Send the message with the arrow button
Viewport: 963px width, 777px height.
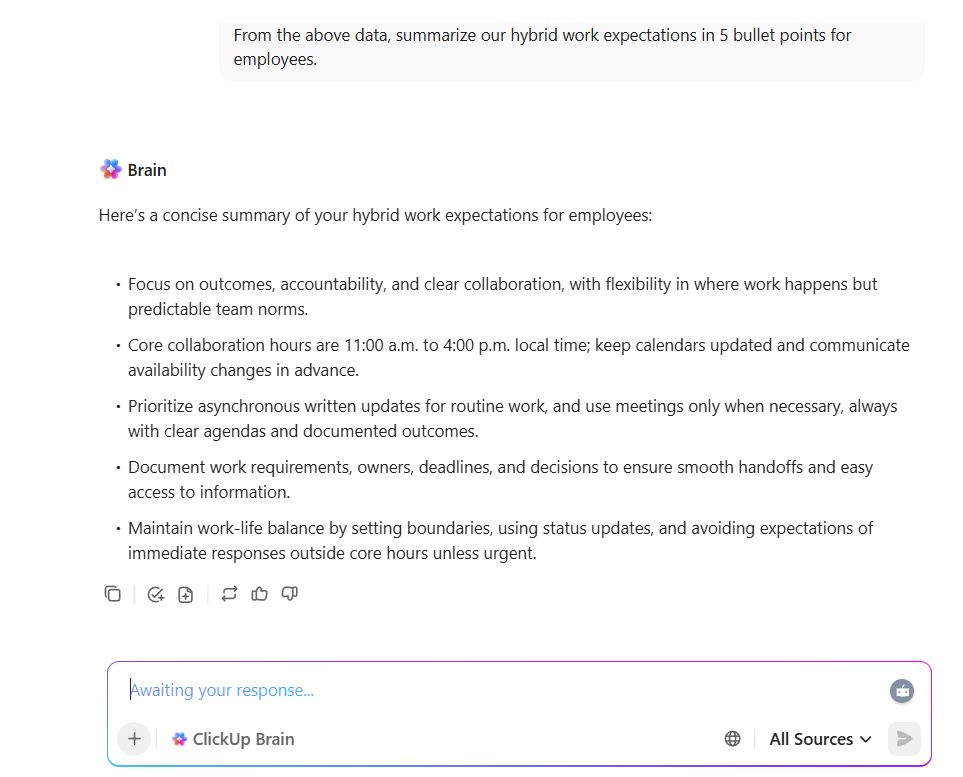click(x=903, y=738)
